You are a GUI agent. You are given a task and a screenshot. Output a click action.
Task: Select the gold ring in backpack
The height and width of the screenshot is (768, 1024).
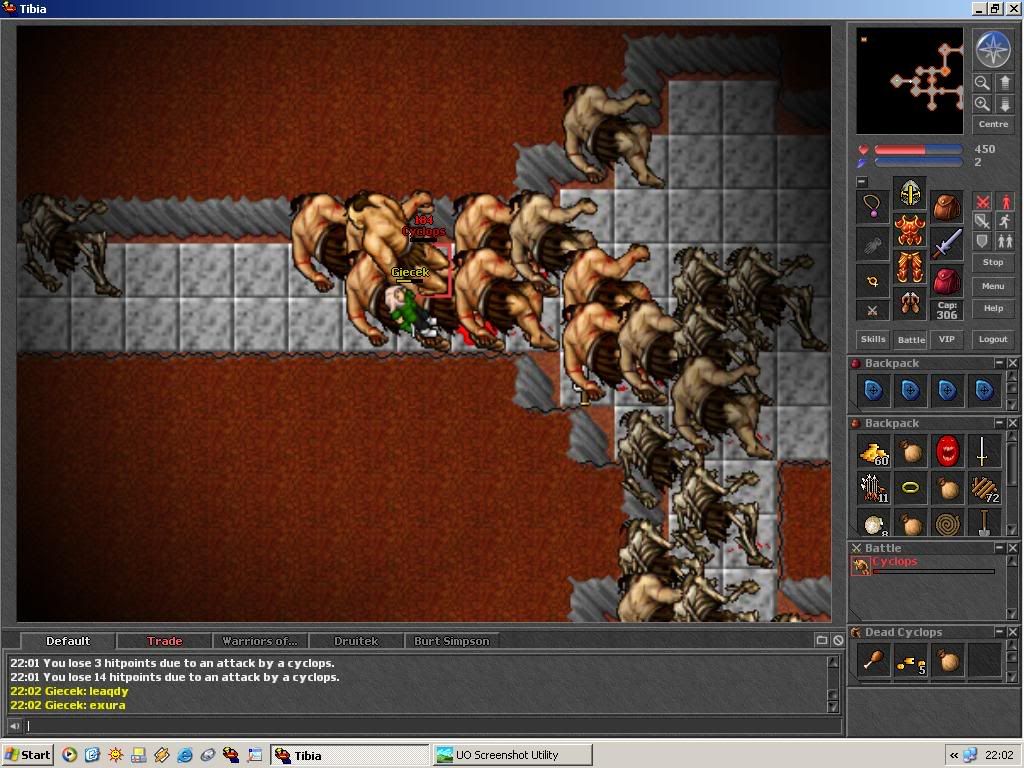(x=910, y=488)
